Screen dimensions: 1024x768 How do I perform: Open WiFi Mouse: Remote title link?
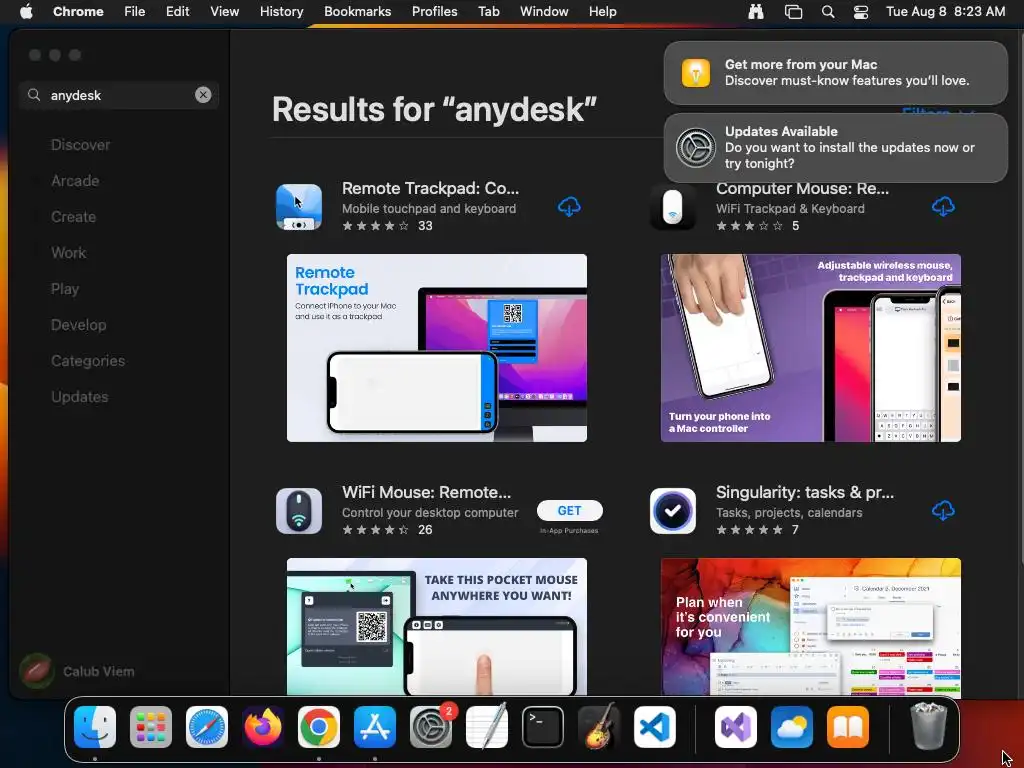[x=426, y=492]
